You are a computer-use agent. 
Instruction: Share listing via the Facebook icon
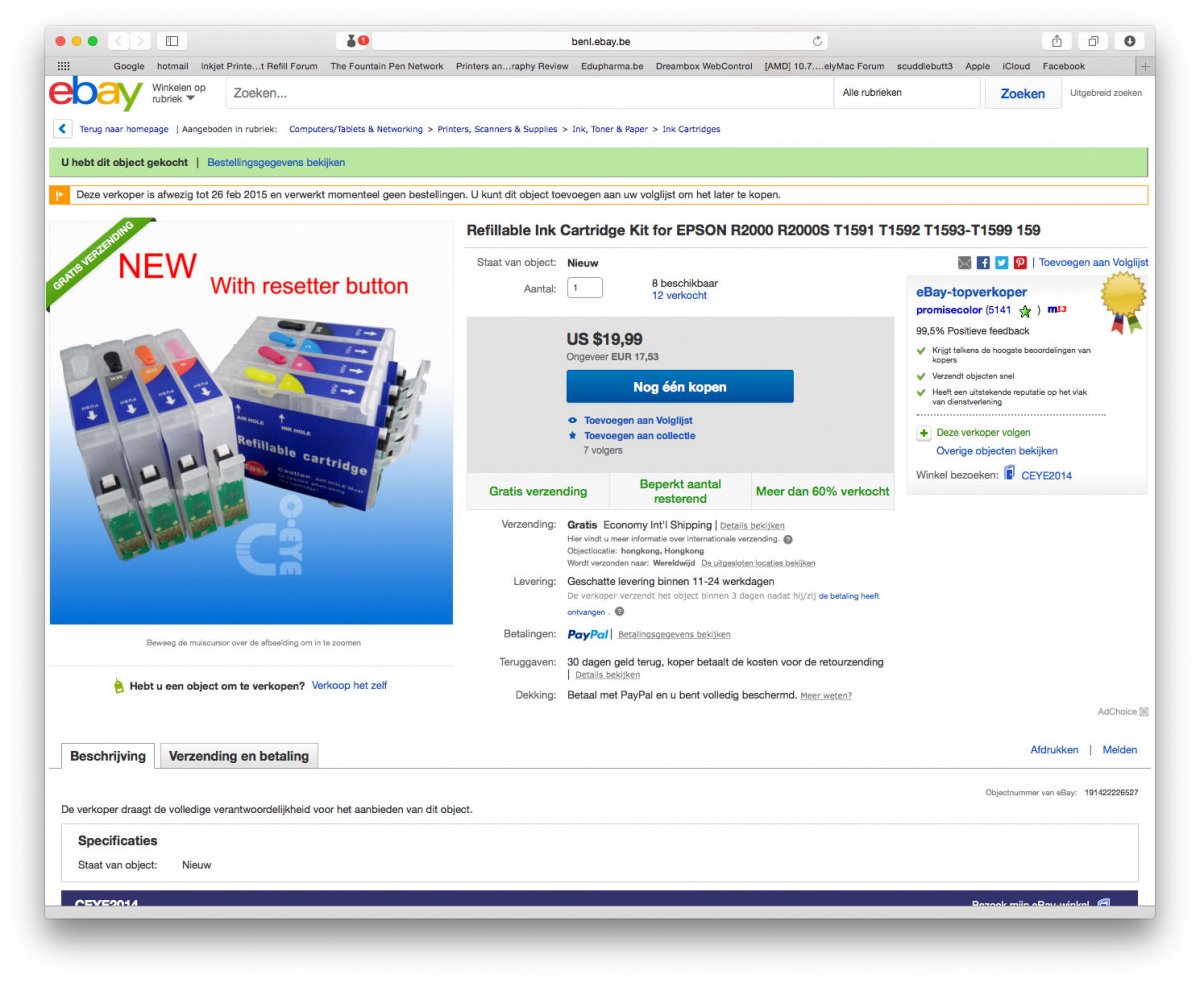tap(983, 262)
